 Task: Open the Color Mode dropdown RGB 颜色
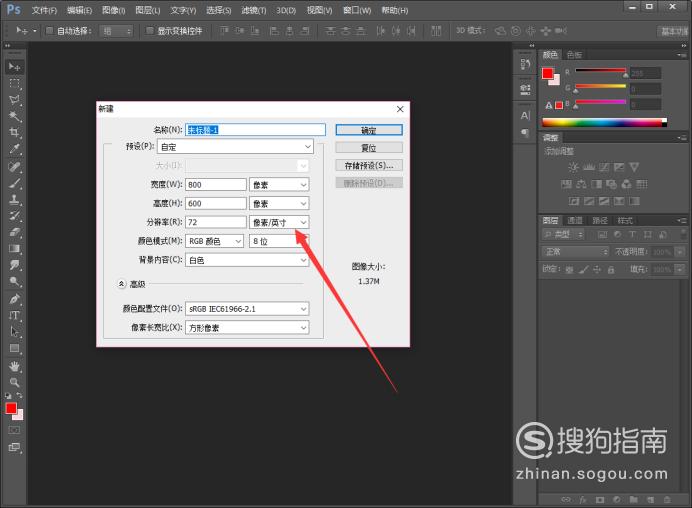pos(214,241)
